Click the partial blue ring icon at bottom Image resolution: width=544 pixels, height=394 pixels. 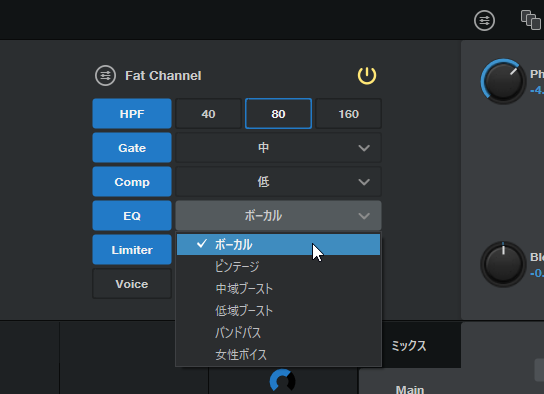tap(282, 381)
